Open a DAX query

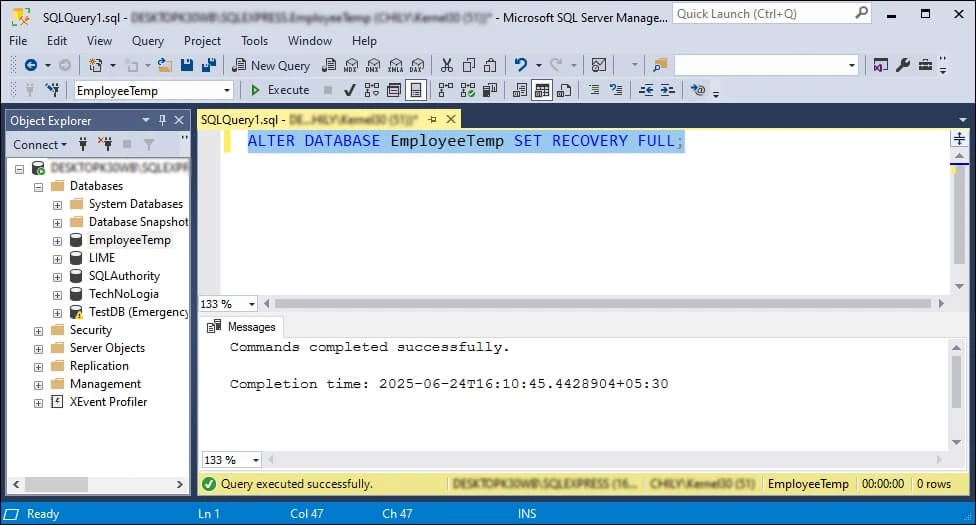417,65
